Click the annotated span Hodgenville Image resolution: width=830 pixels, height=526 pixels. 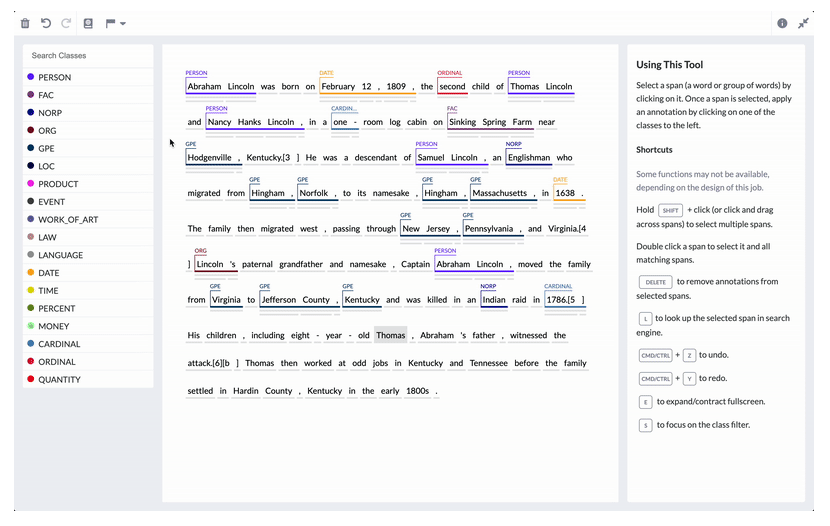point(210,158)
